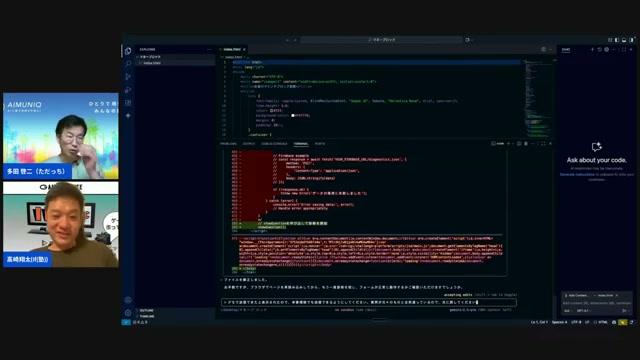
Task: Click the editor split icon above the minimap
Action: click(544, 49)
